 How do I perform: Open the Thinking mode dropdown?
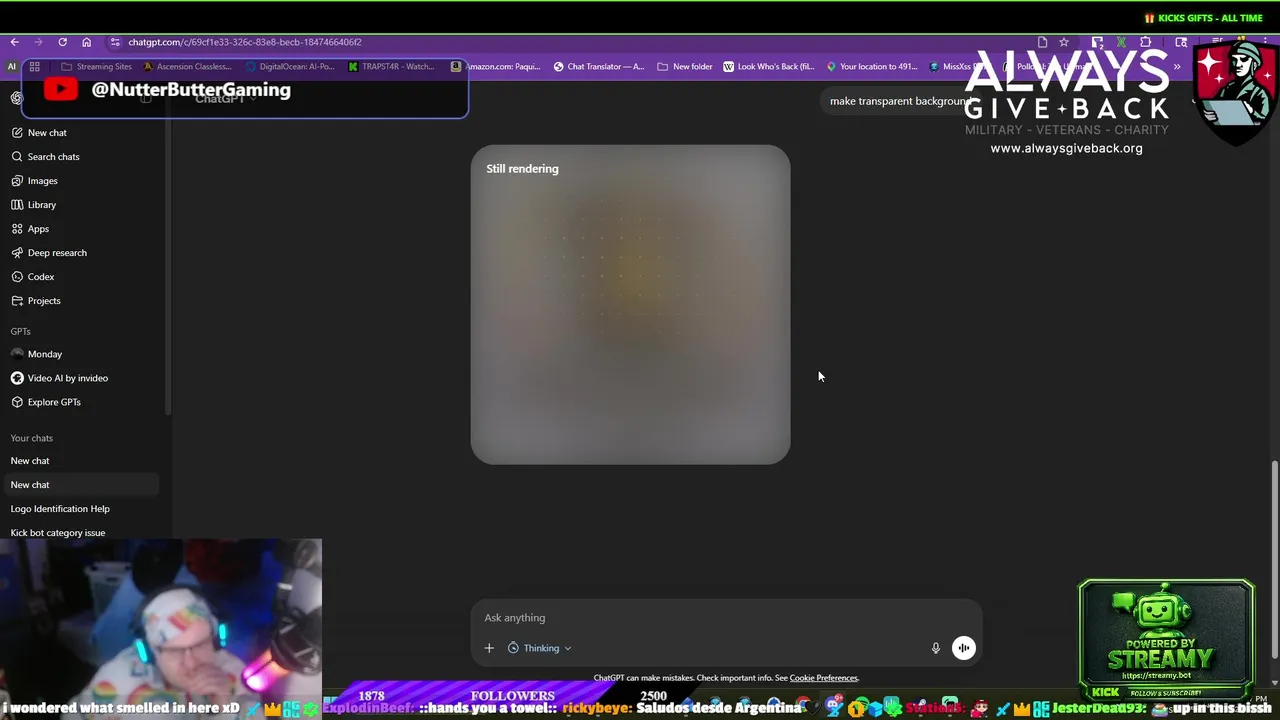tap(540, 648)
